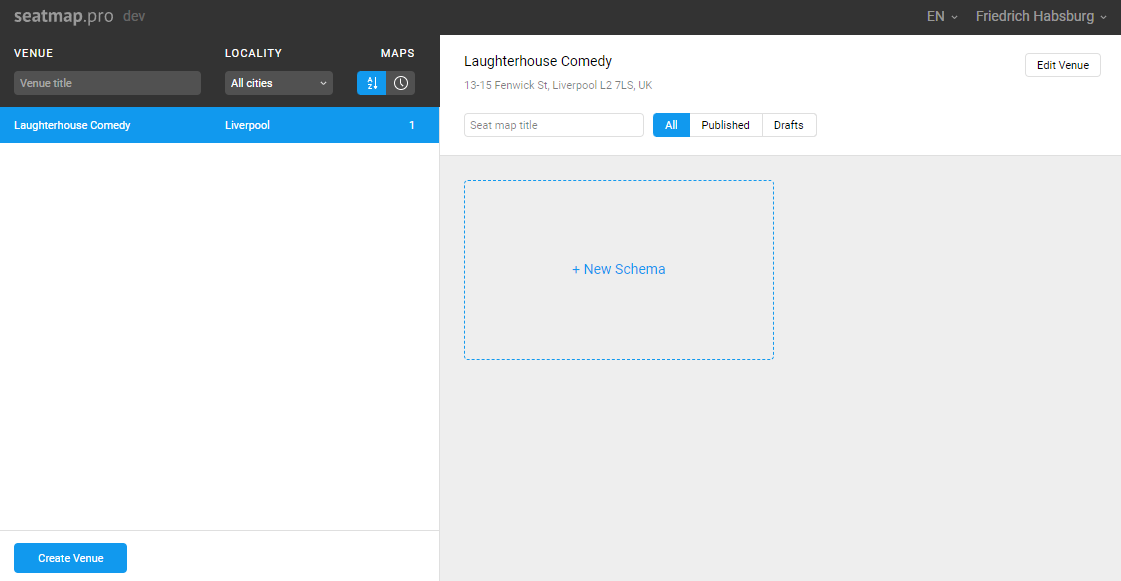Screen dimensions: 1121x581
Task: Click the Create Venue button
Action: tap(70, 558)
